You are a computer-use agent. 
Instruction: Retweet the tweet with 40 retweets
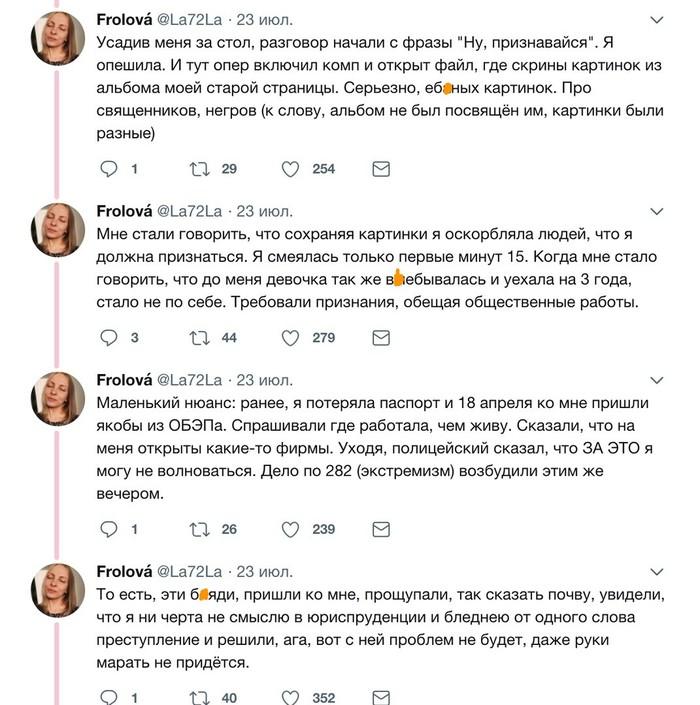(200, 697)
